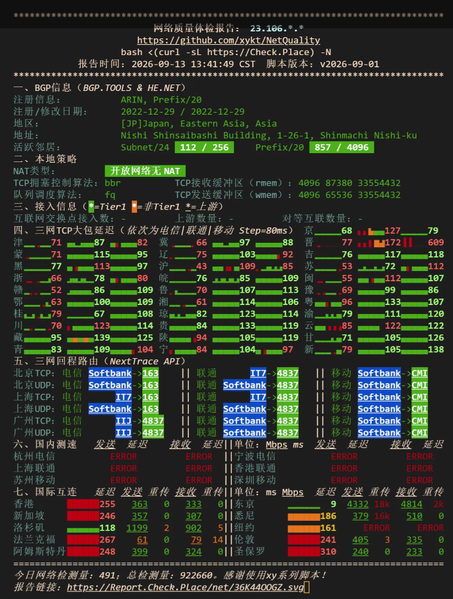Screen dimensions: 453x599
Task: Select script version v2026-09-01
Action: coord(349,64)
